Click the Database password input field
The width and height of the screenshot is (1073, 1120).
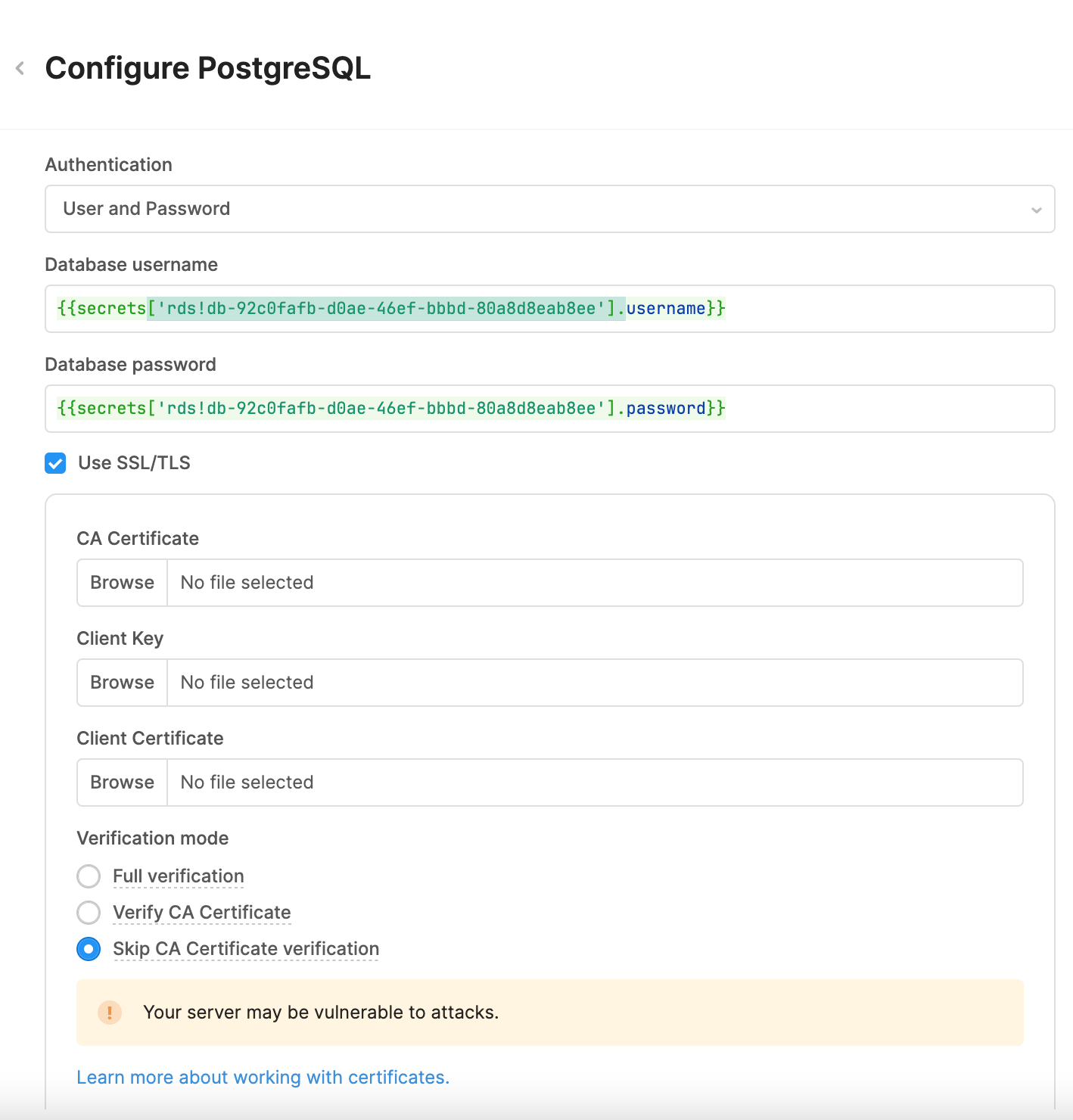pos(870,409)
